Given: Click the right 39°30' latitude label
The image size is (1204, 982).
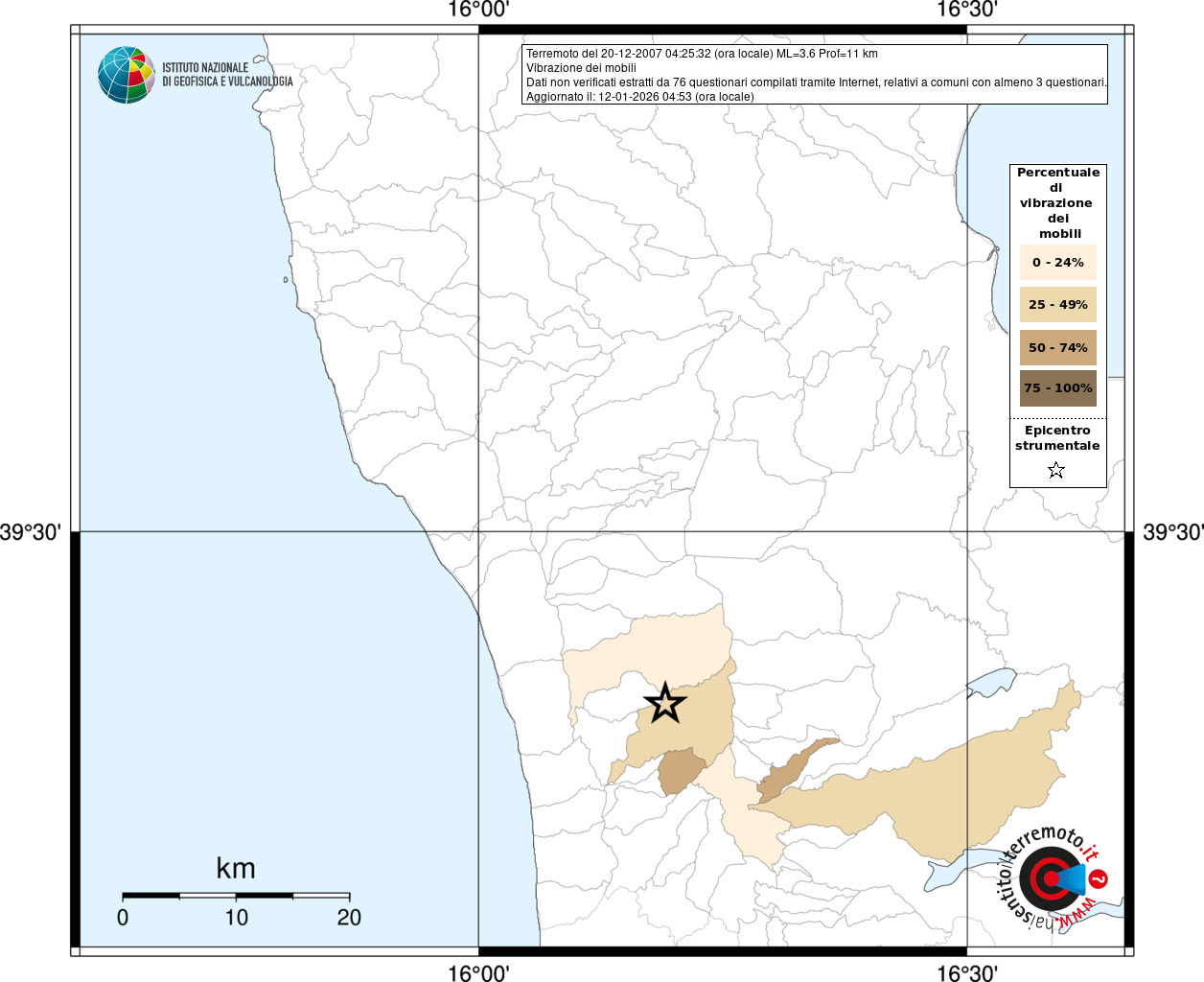Looking at the screenshot, I should tap(1173, 531).
